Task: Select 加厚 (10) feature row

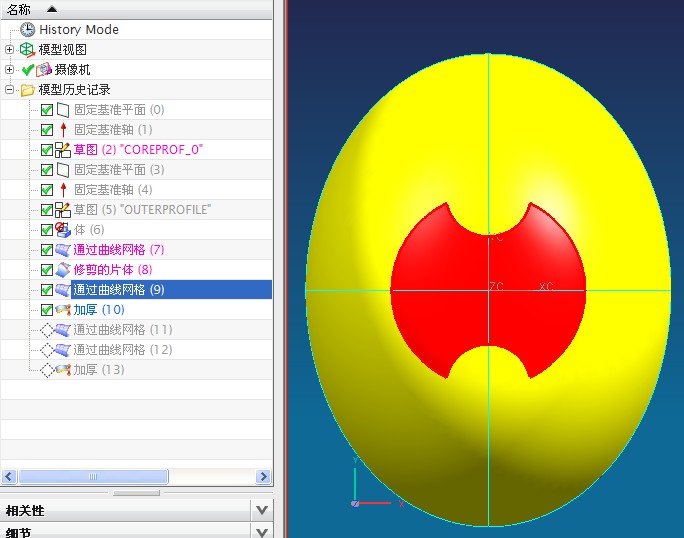Action: (99, 310)
